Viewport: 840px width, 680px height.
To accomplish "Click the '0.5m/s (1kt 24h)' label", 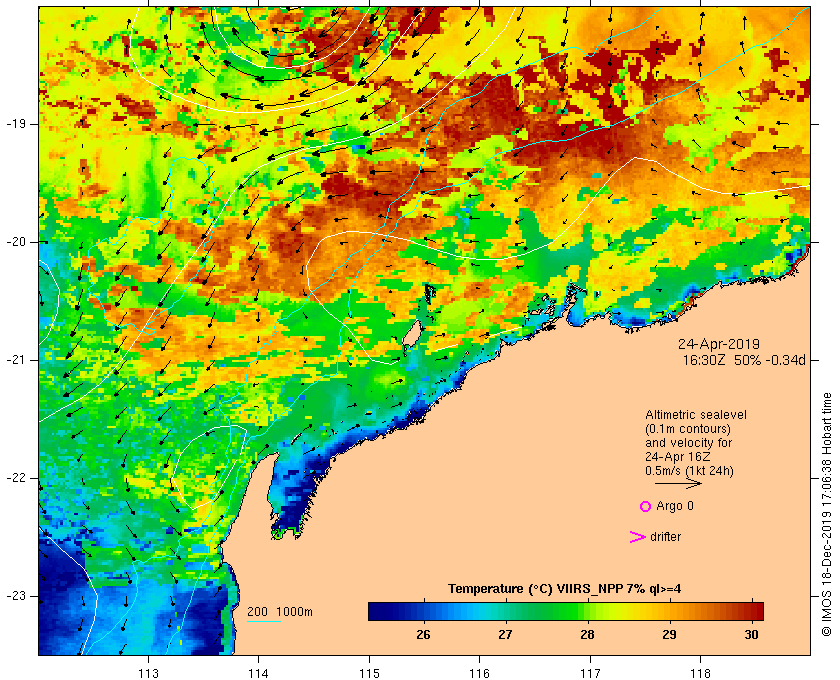I will pyautogui.click(x=689, y=471).
